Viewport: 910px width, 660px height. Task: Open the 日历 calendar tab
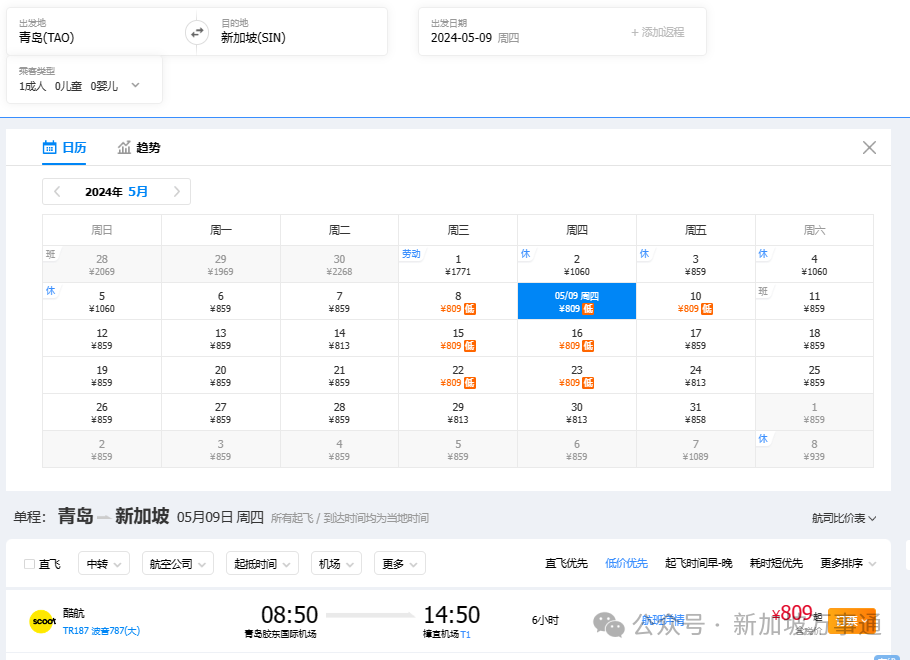click(x=64, y=147)
